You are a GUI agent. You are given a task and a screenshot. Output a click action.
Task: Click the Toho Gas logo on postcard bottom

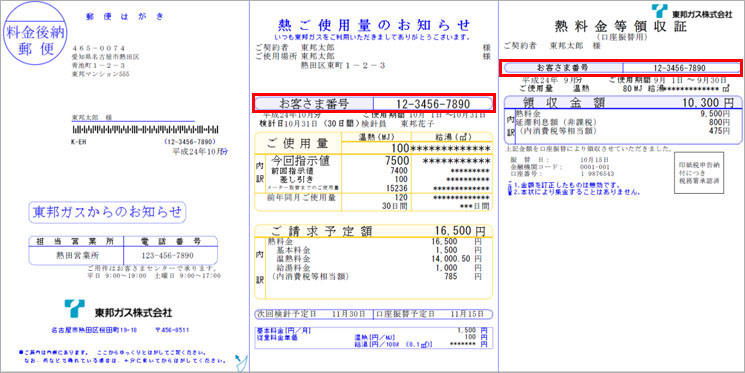[118, 310]
